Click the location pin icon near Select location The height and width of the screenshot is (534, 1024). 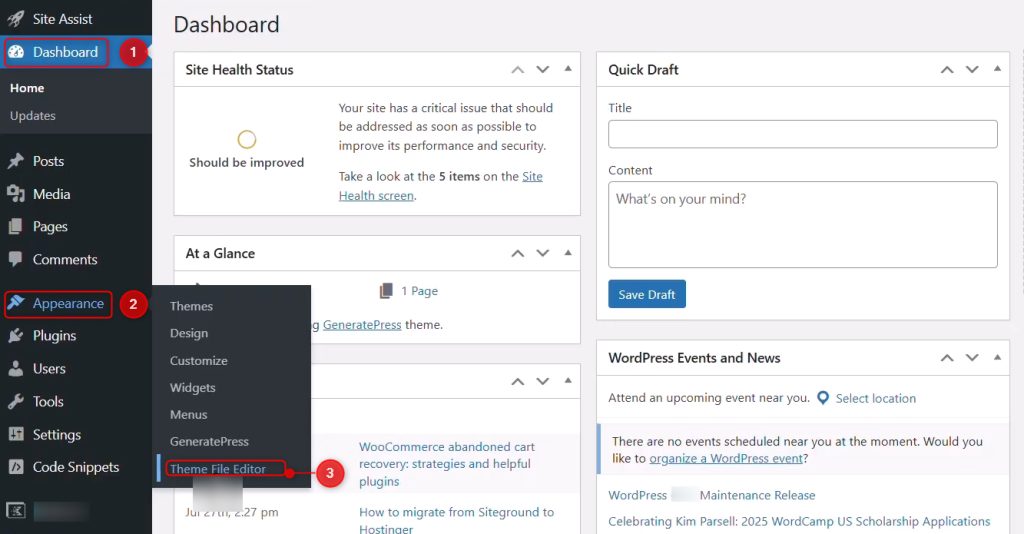click(x=823, y=398)
